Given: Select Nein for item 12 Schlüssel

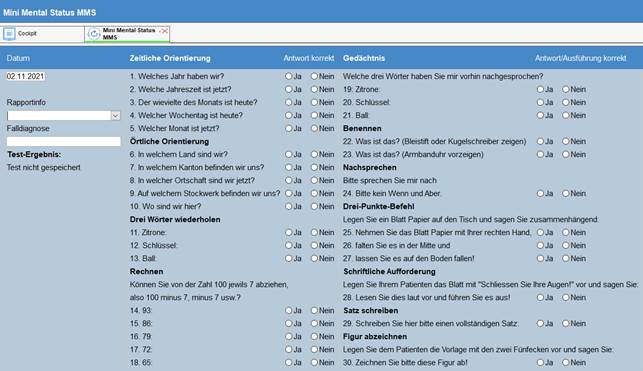Looking at the screenshot, I should 314,246.
